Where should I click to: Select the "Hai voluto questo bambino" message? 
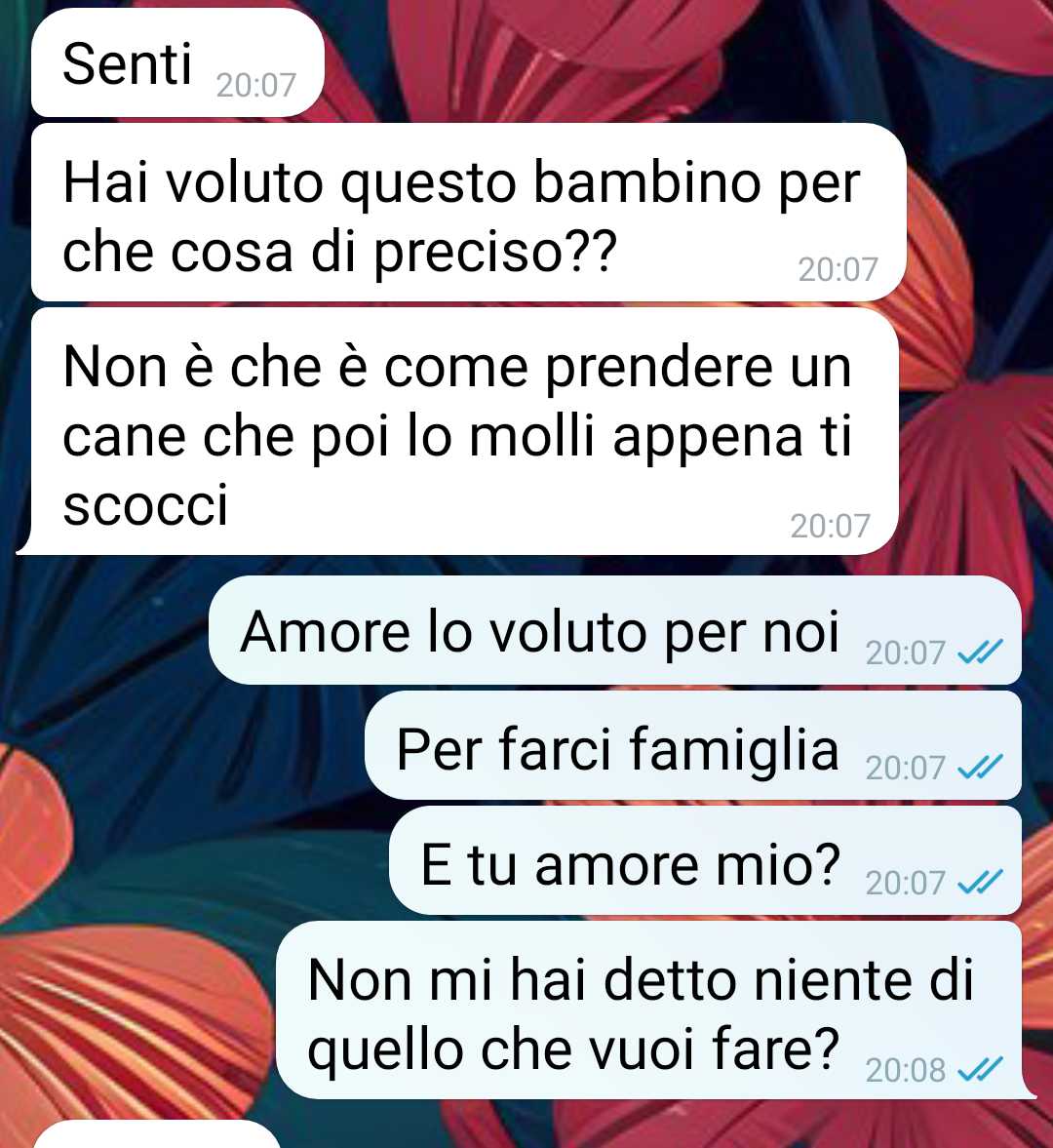click(468, 213)
